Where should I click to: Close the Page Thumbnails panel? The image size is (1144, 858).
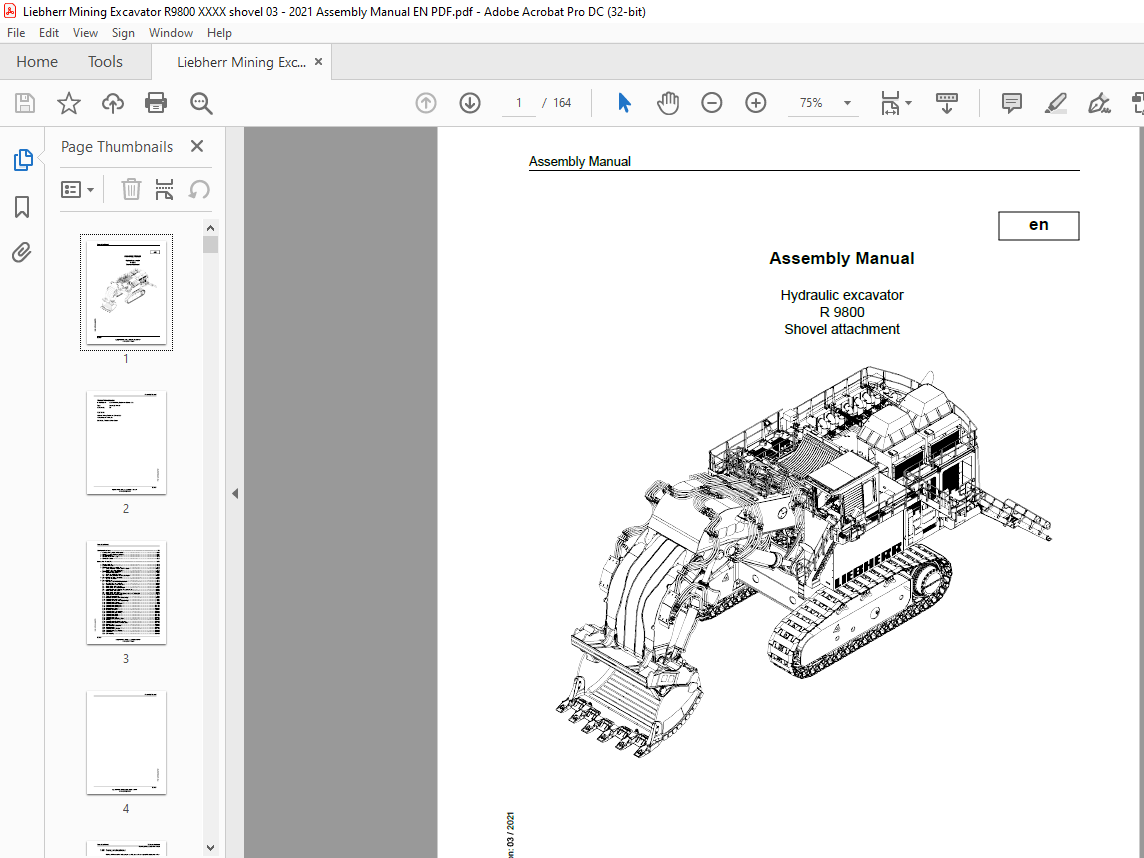tap(197, 146)
